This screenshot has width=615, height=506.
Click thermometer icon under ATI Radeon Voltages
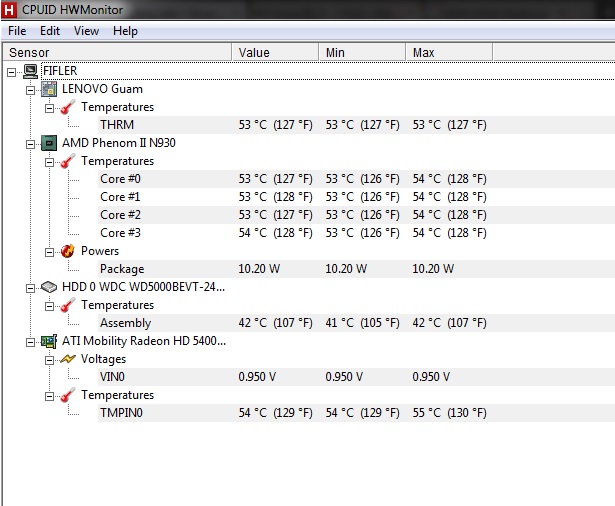68,395
